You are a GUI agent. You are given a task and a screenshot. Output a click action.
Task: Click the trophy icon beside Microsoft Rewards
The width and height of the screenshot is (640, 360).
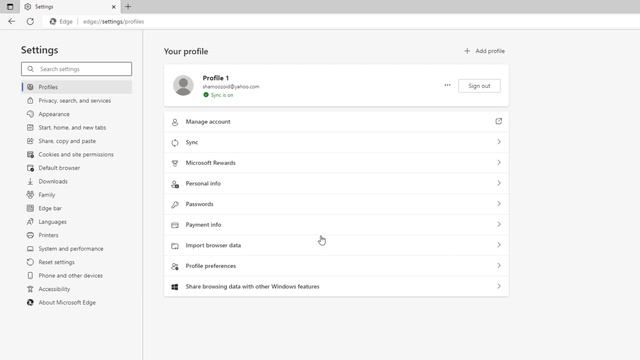point(175,163)
